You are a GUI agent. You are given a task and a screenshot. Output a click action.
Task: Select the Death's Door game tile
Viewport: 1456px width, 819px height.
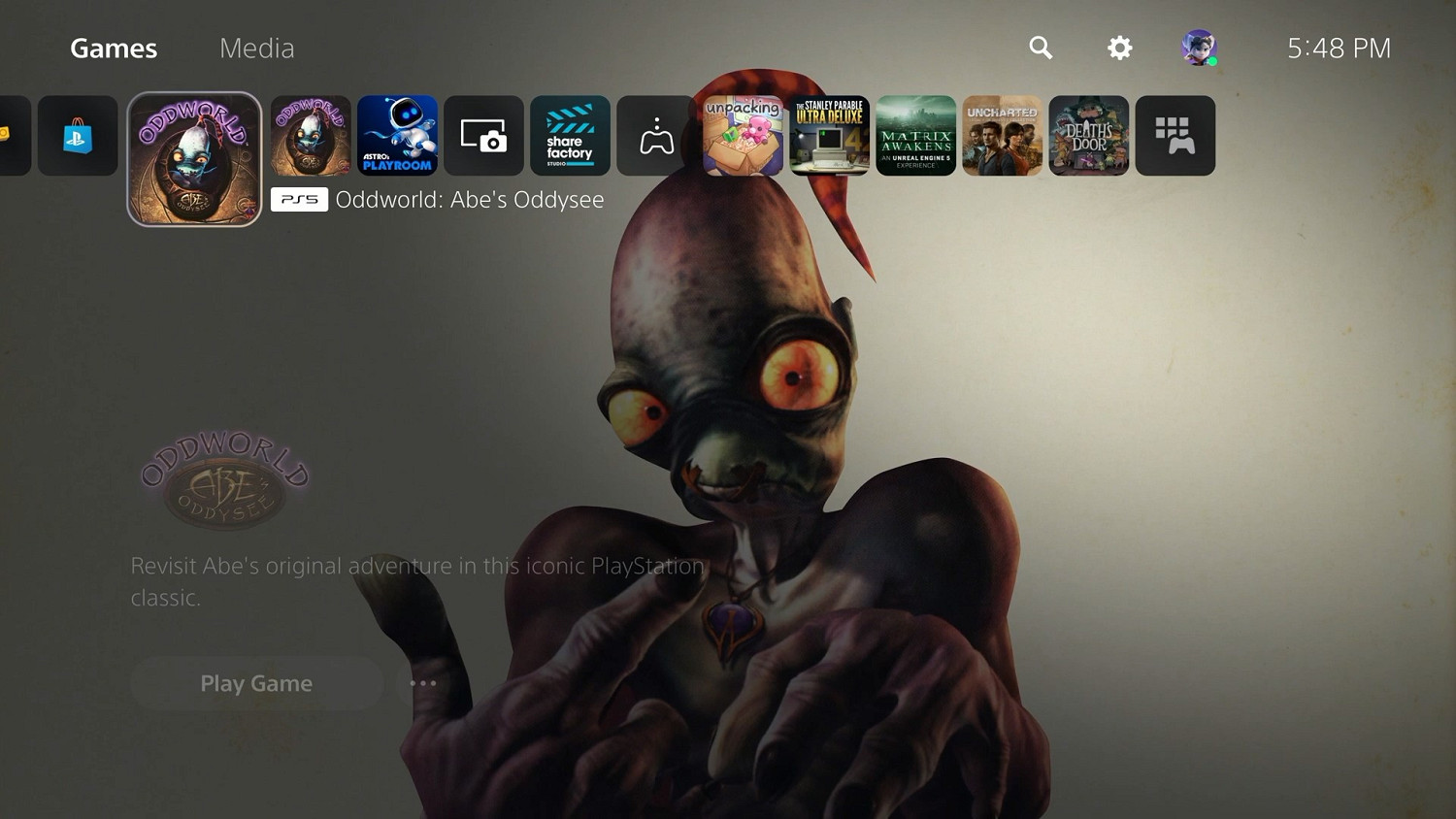click(x=1088, y=136)
